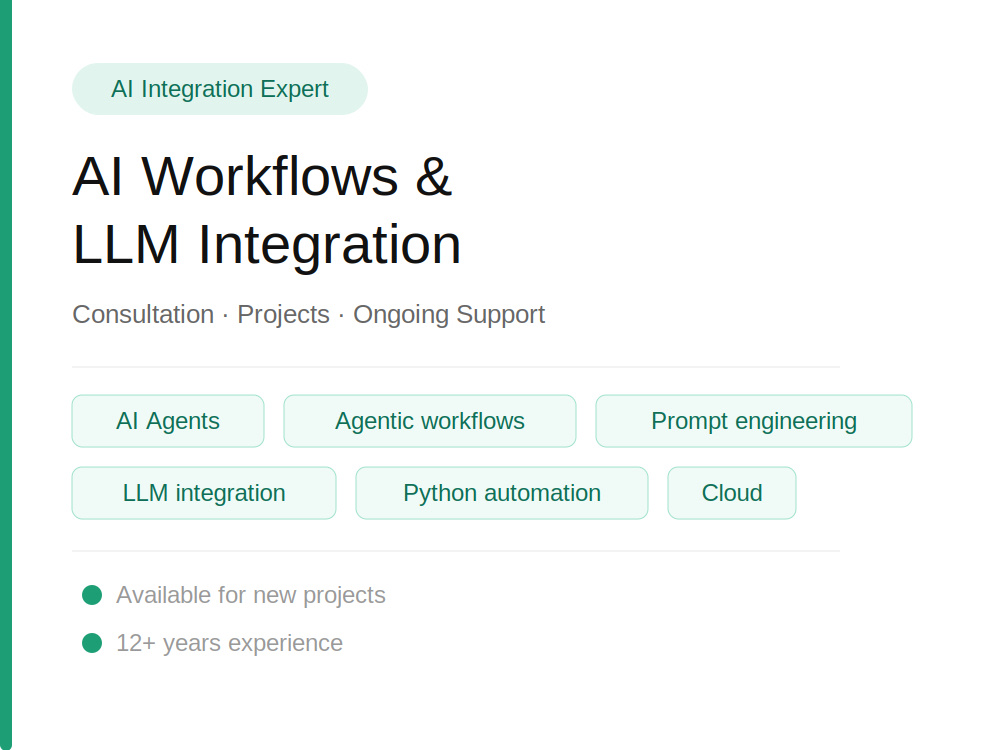Click the green dot beside Available for new projects

click(x=92, y=595)
